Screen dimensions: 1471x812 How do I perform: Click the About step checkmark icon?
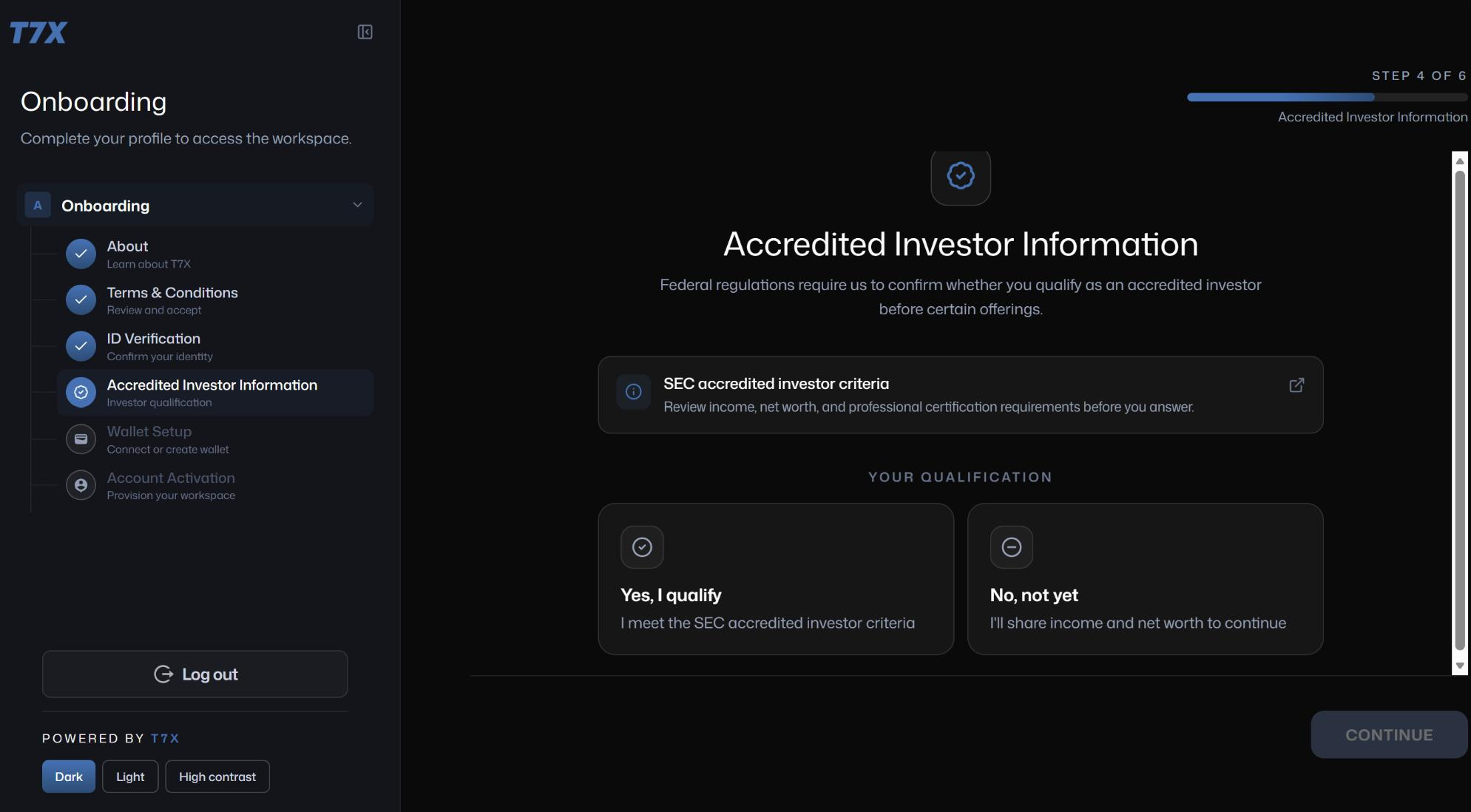(x=81, y=254)
